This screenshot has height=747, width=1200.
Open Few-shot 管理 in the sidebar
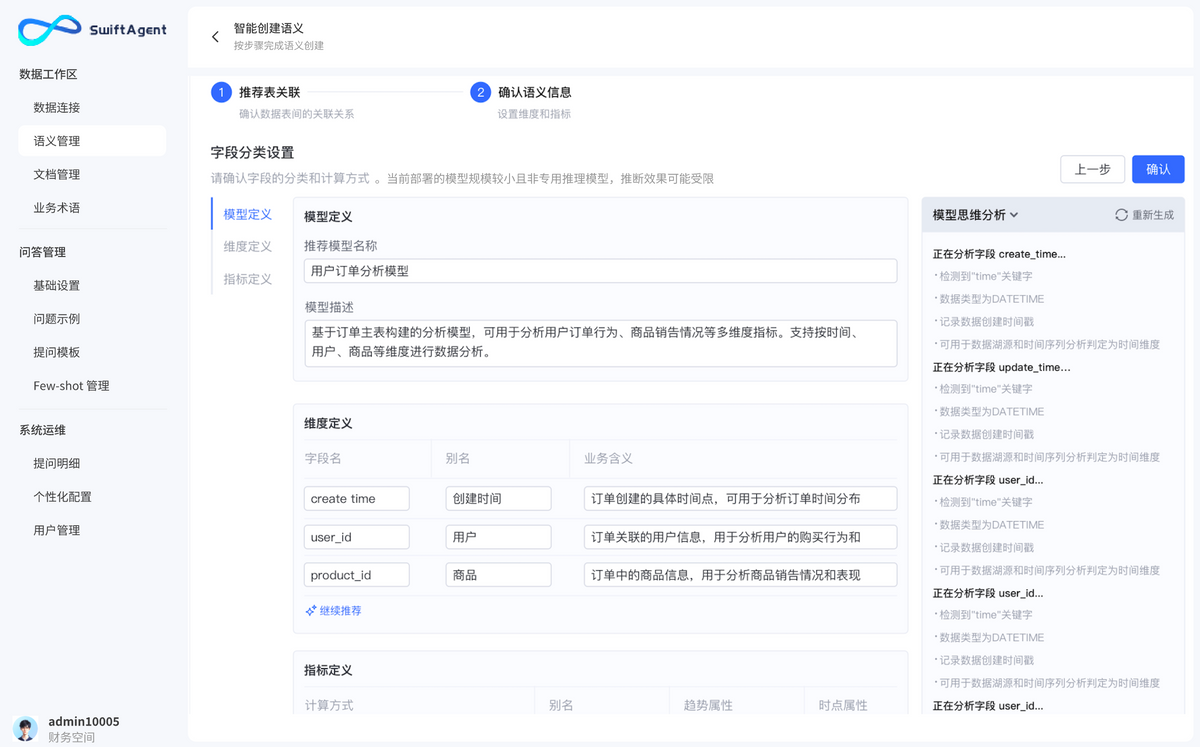[71, 386]
